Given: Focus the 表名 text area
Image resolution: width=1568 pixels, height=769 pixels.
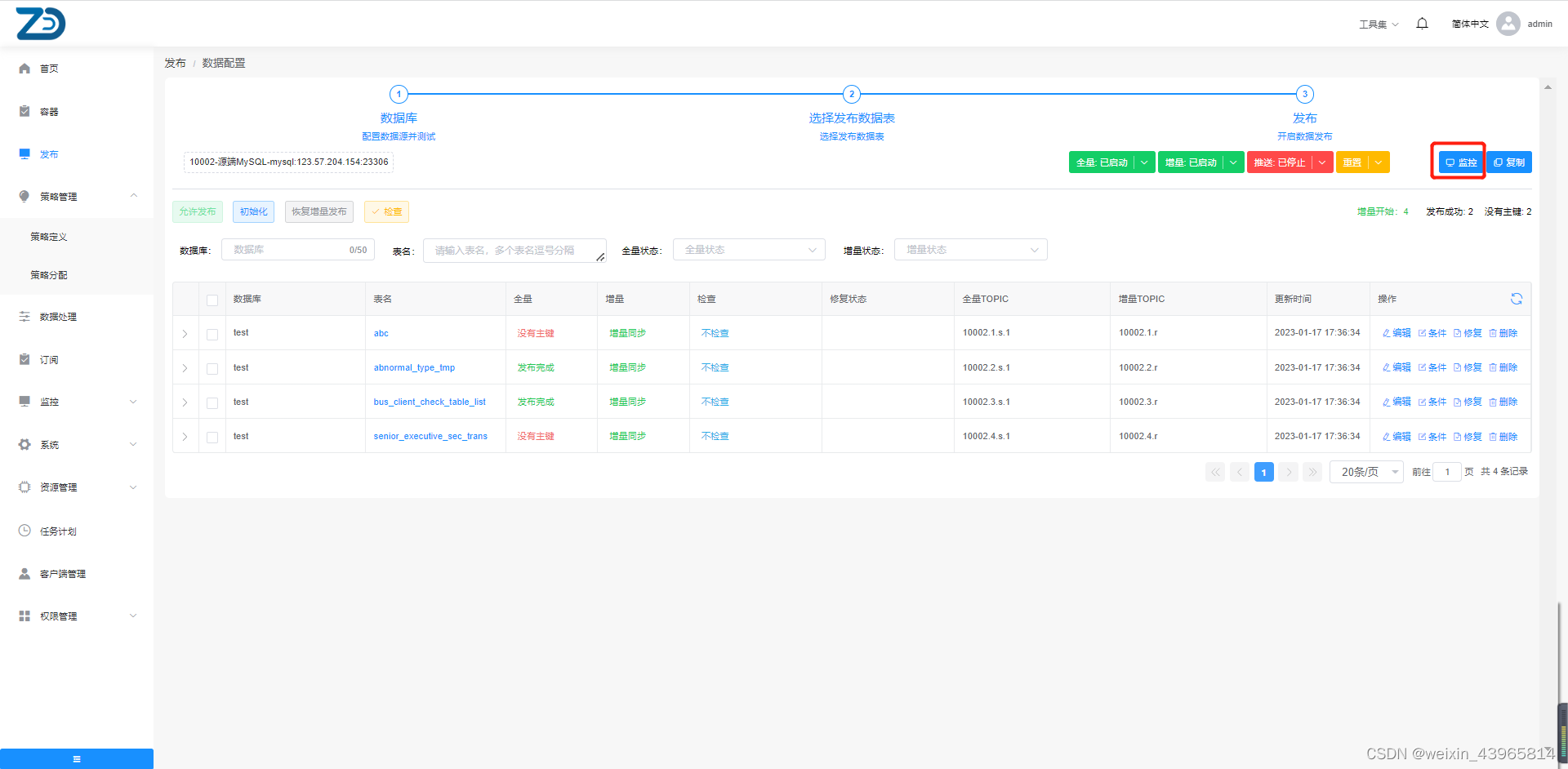Looking at the screenshot, I should [x=514, y=251].
